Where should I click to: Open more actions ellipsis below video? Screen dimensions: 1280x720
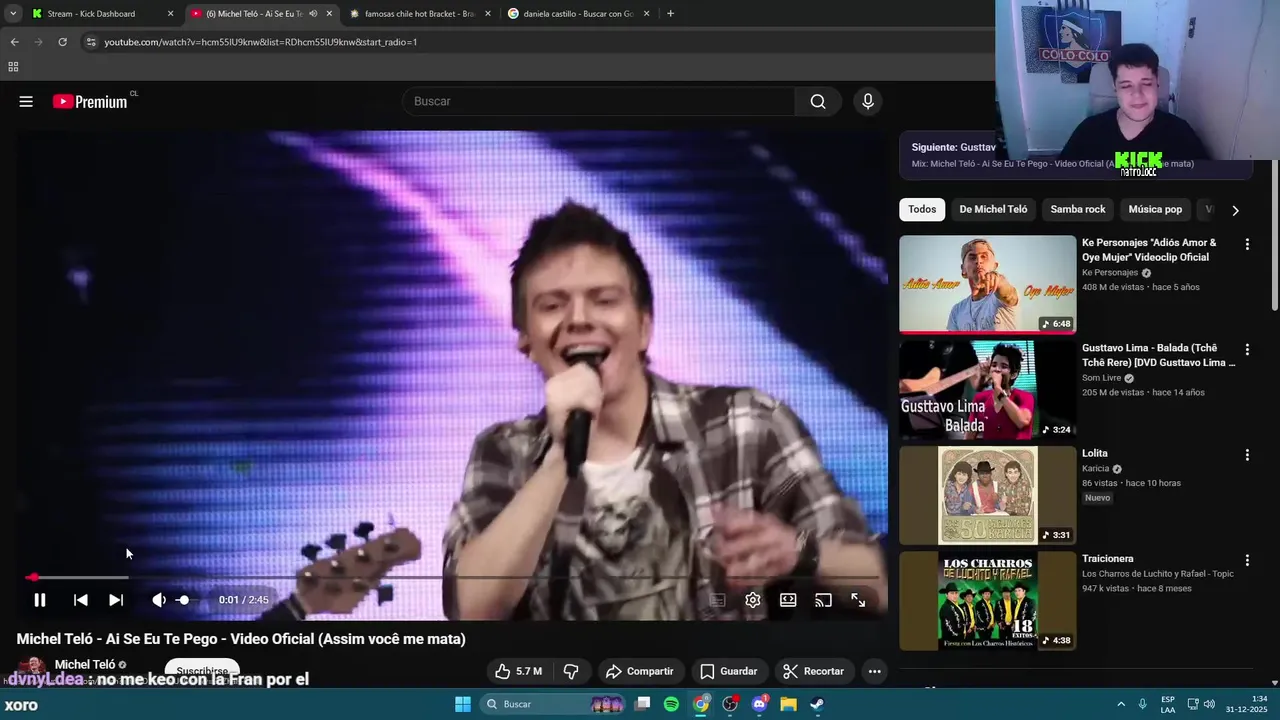point(874,671)
